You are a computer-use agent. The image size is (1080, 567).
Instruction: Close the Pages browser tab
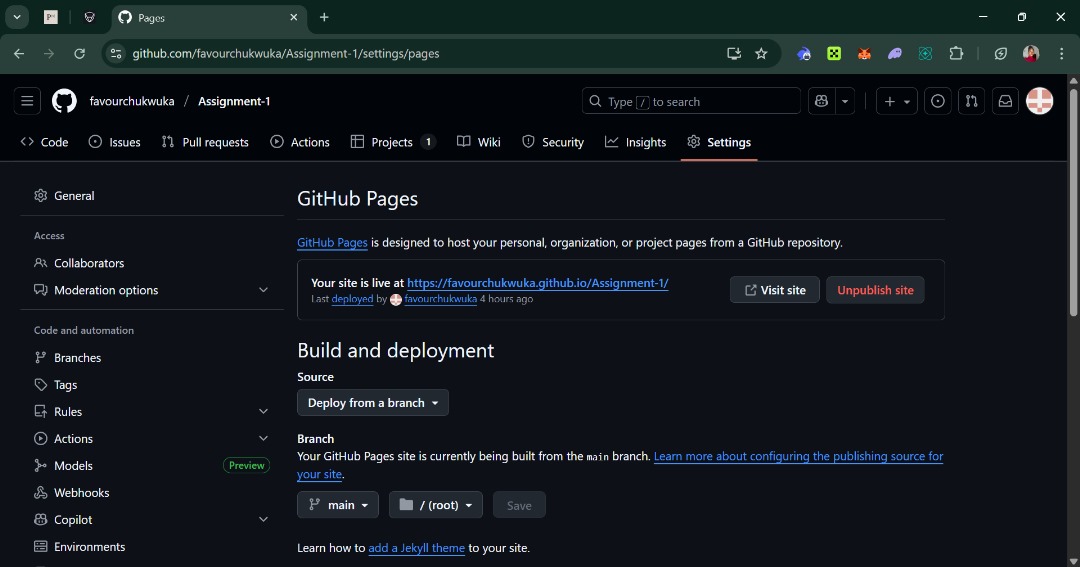[x=293, y=17]
